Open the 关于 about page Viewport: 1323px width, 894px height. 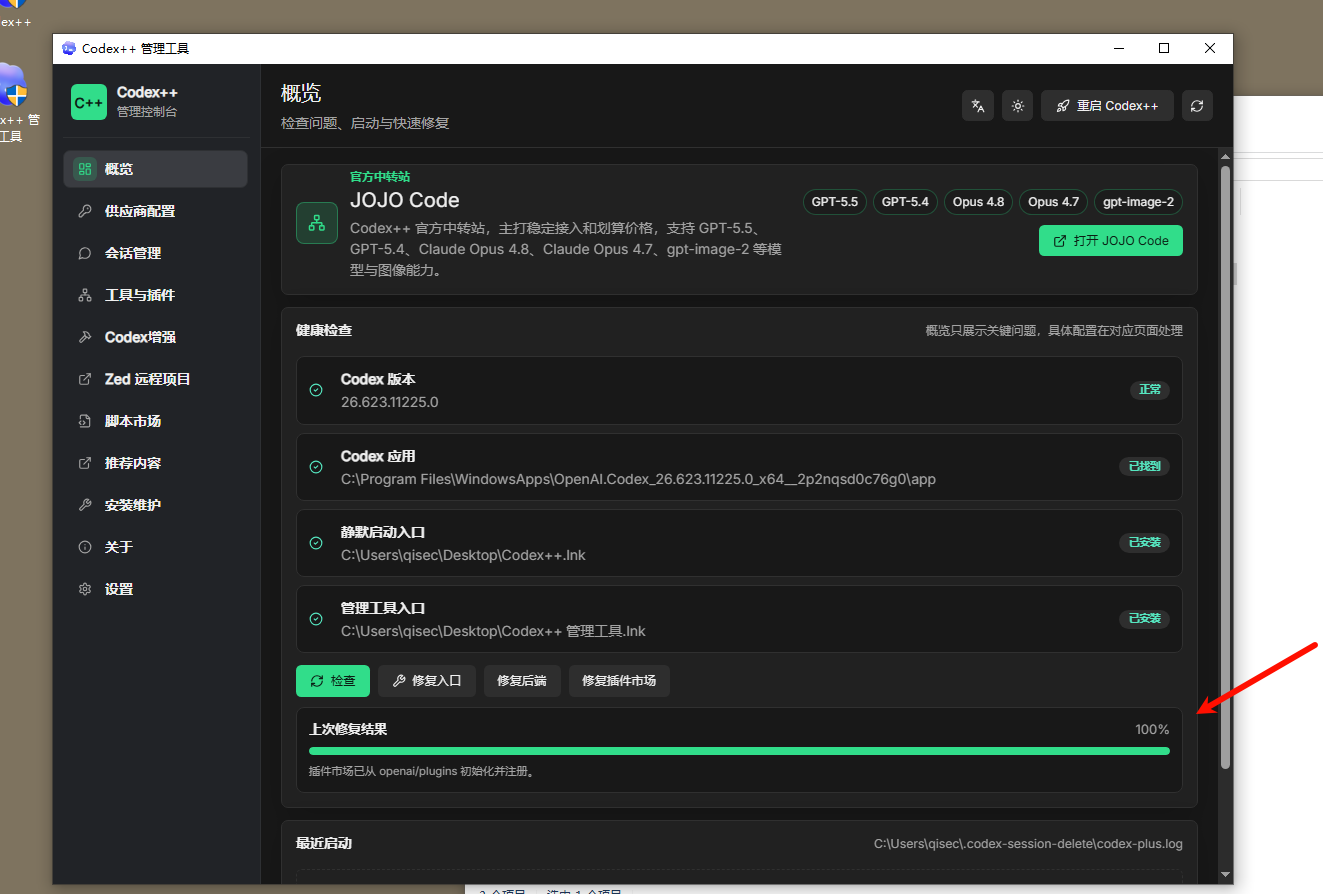coord(155,547)
